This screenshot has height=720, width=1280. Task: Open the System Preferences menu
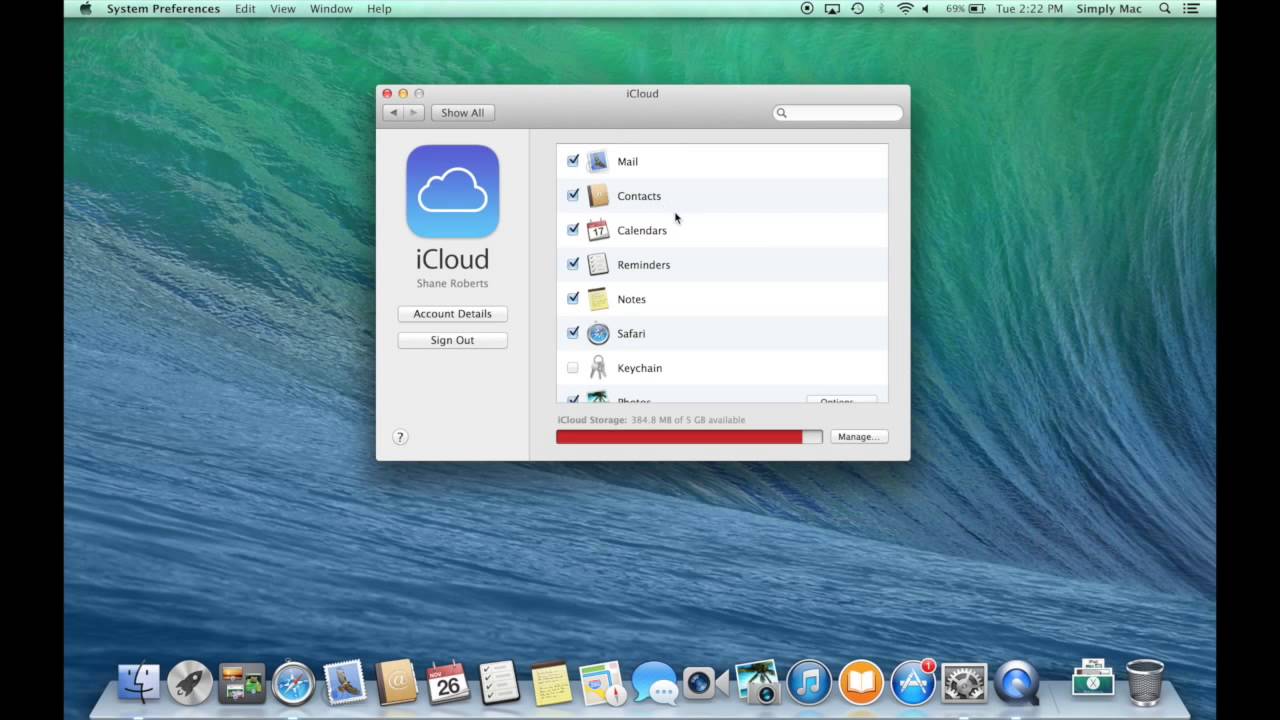click(163, 8)
